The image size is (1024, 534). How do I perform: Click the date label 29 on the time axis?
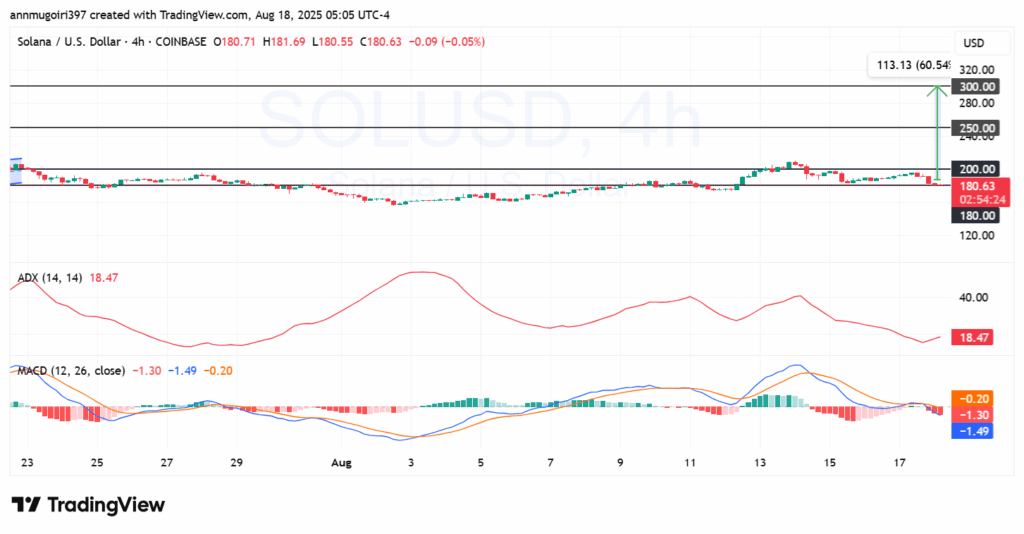[x=236, y=462]
